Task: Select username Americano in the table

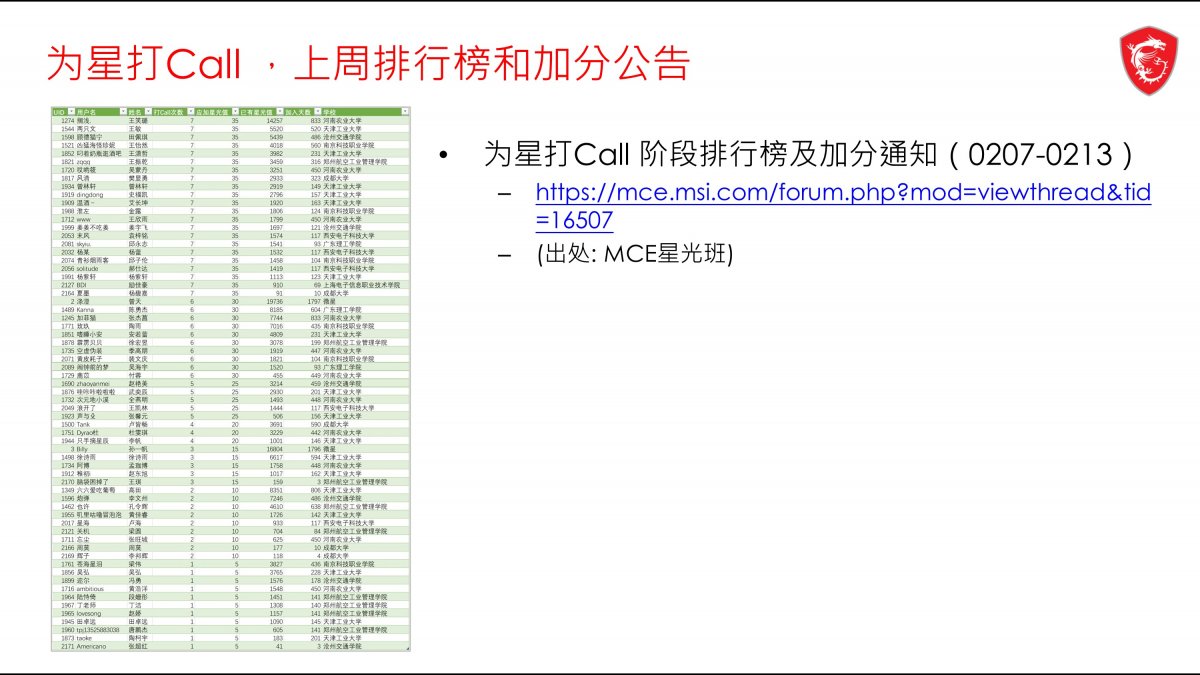Action: click(x=92, y=647)
